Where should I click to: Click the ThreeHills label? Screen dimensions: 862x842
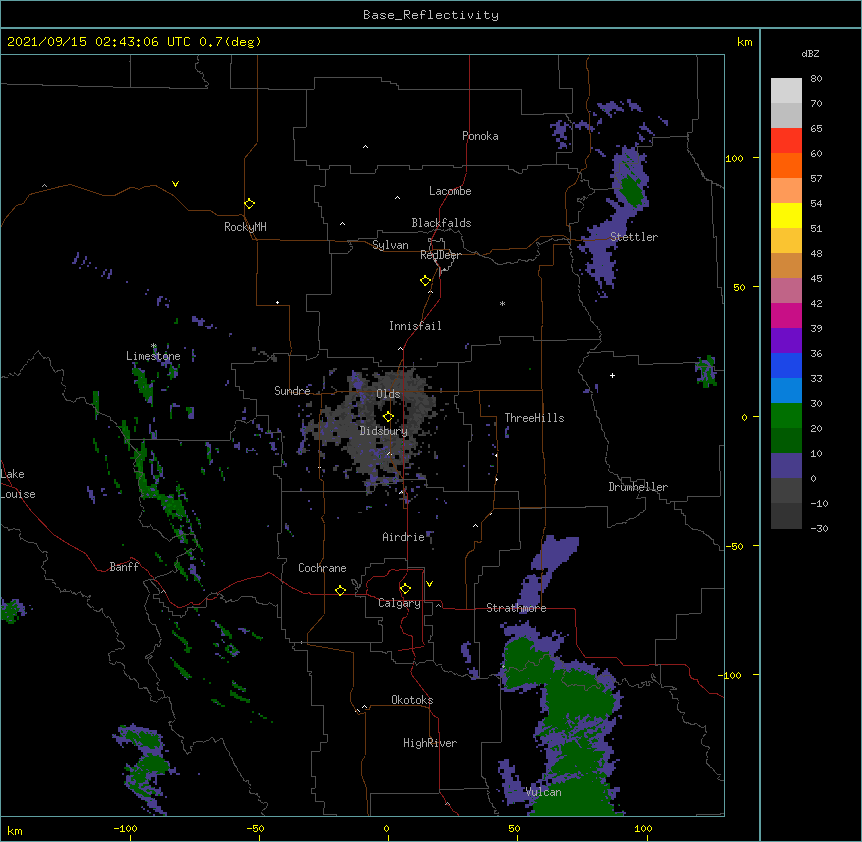pos(534,418)
